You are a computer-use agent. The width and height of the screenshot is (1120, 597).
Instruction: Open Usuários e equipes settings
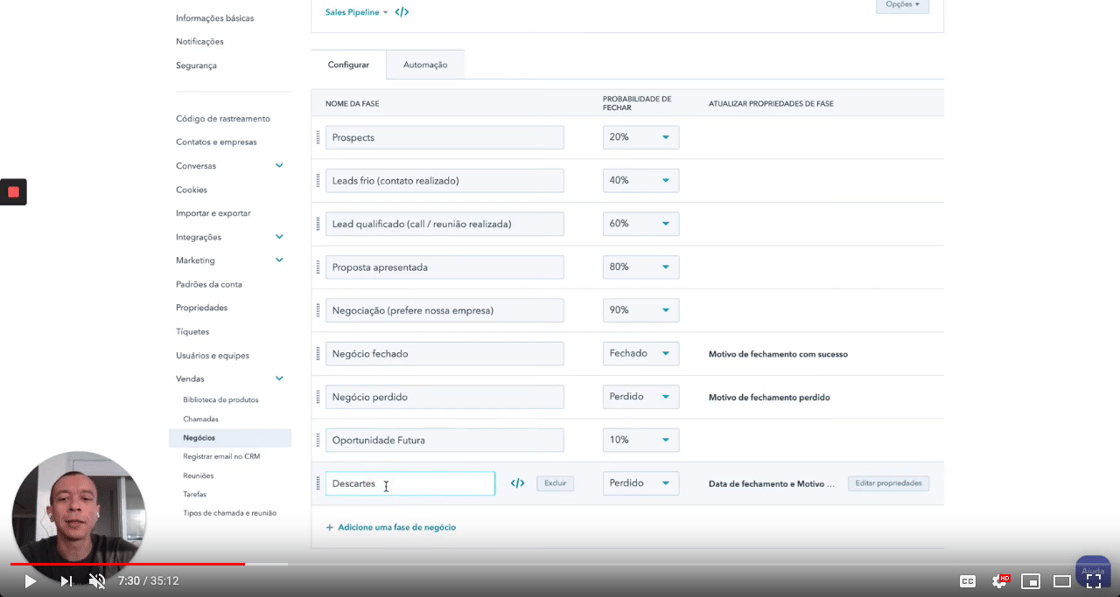[x=213, y=355]
